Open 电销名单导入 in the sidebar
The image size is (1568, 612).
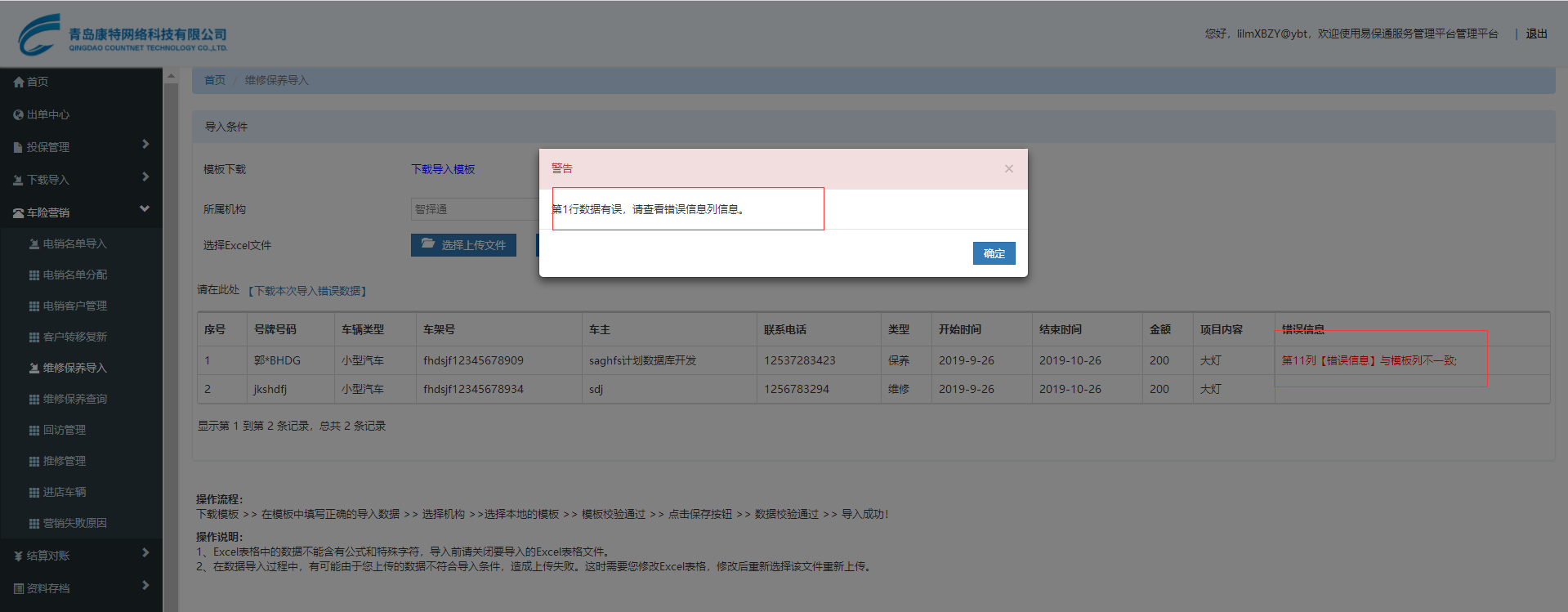(x=74, y=243)
